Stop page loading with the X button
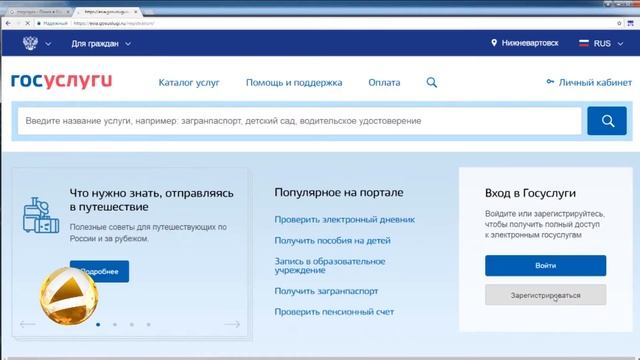640x360 pixels. point(27,23)
